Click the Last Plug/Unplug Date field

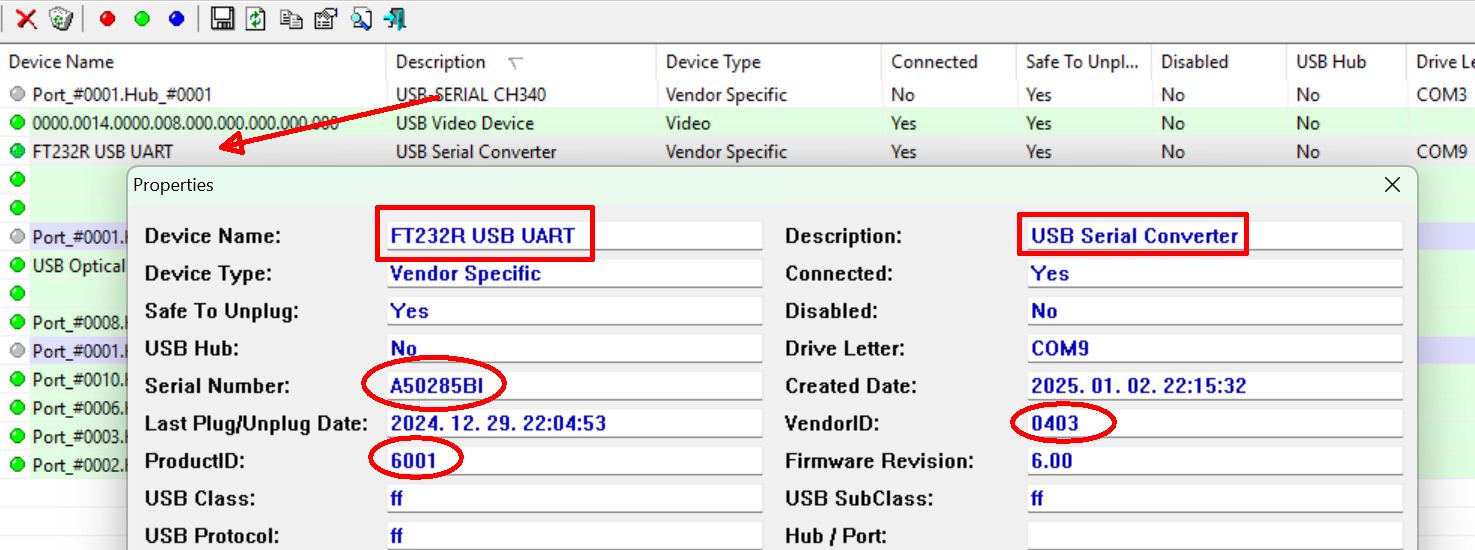click(574, 424)
